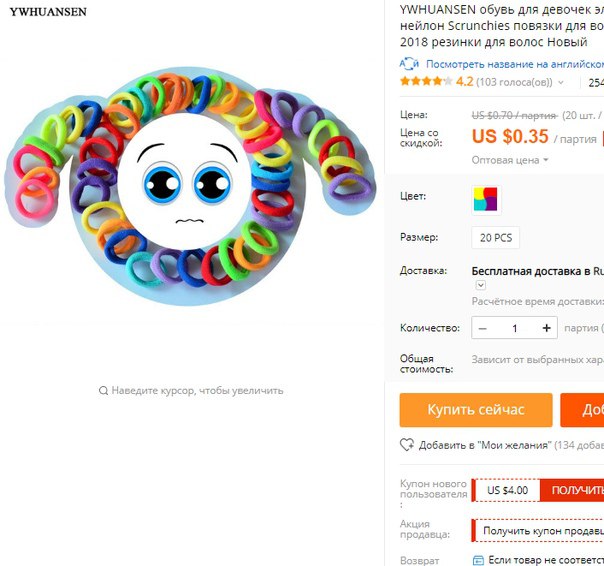Click the star rating icons
Image resolution: width=604 pixels, height=566 pixels.
pos(426,81)
